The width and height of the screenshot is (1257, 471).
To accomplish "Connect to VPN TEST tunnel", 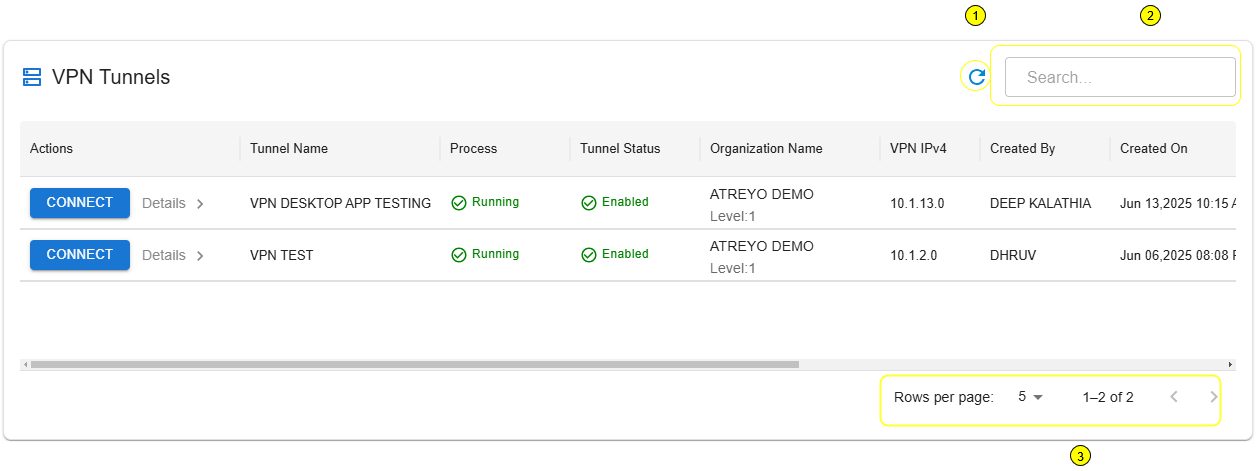I will [80, 255].
